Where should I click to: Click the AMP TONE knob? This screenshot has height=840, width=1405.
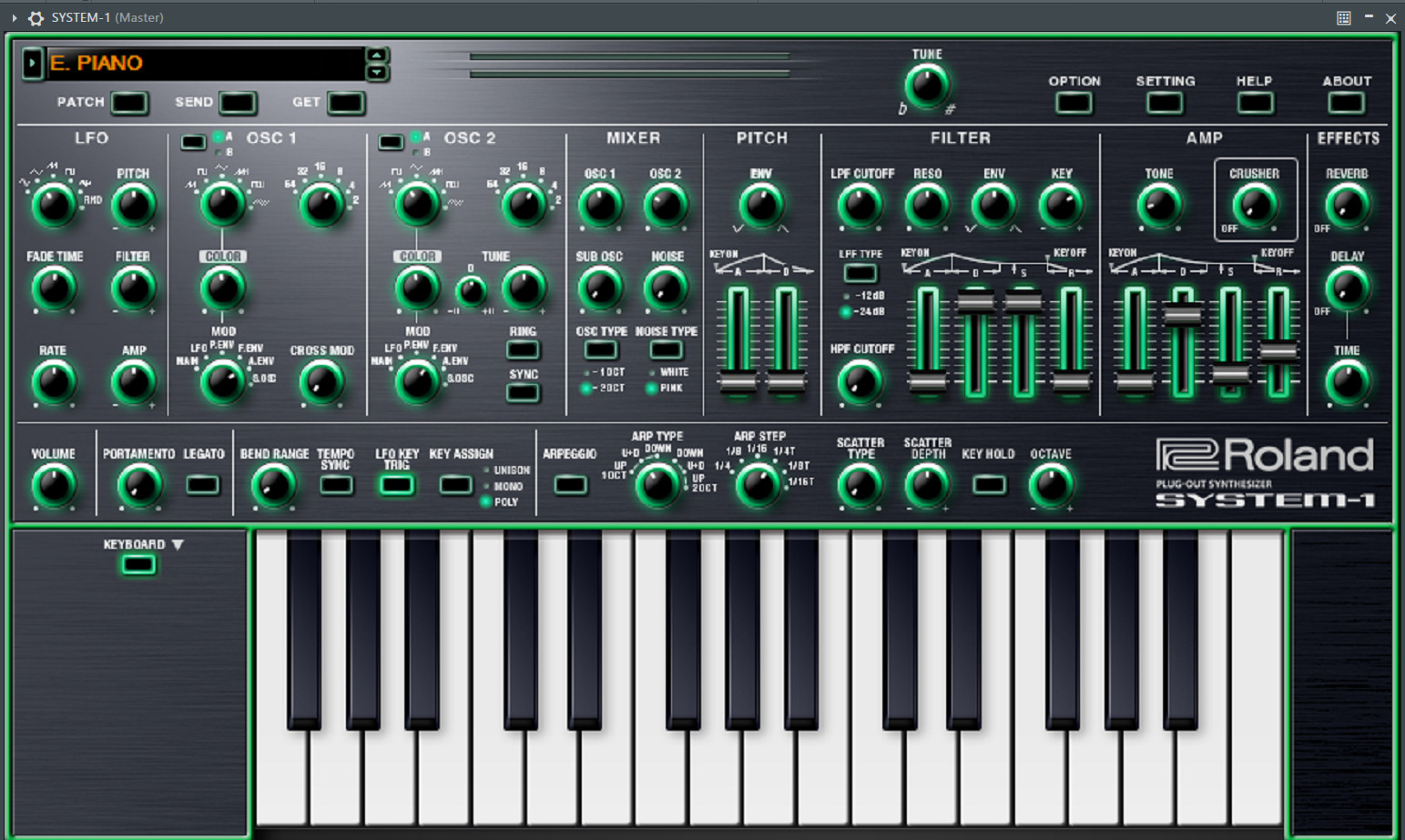pyautogui.click(x=1159, y=206)
